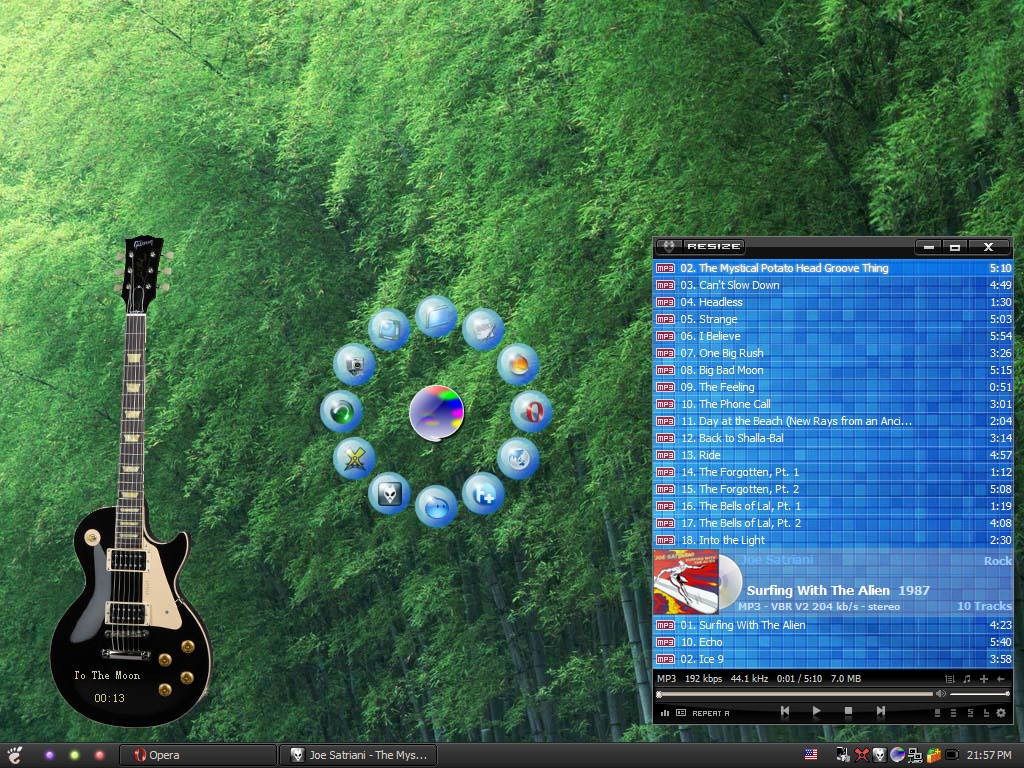The width and height of the screenshot is (1024, 768).
Task: Stop playback in the player
Action: [848, 711]
